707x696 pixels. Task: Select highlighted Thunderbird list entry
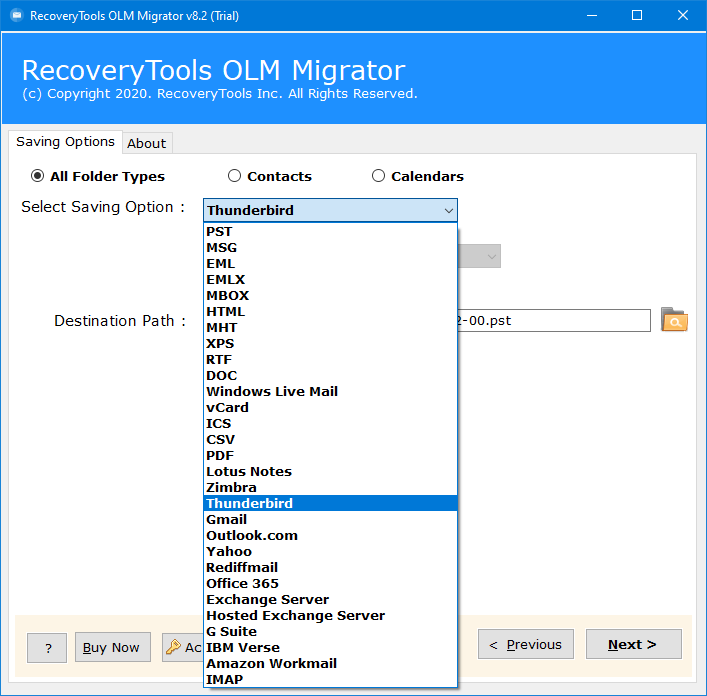coord(330,504)
